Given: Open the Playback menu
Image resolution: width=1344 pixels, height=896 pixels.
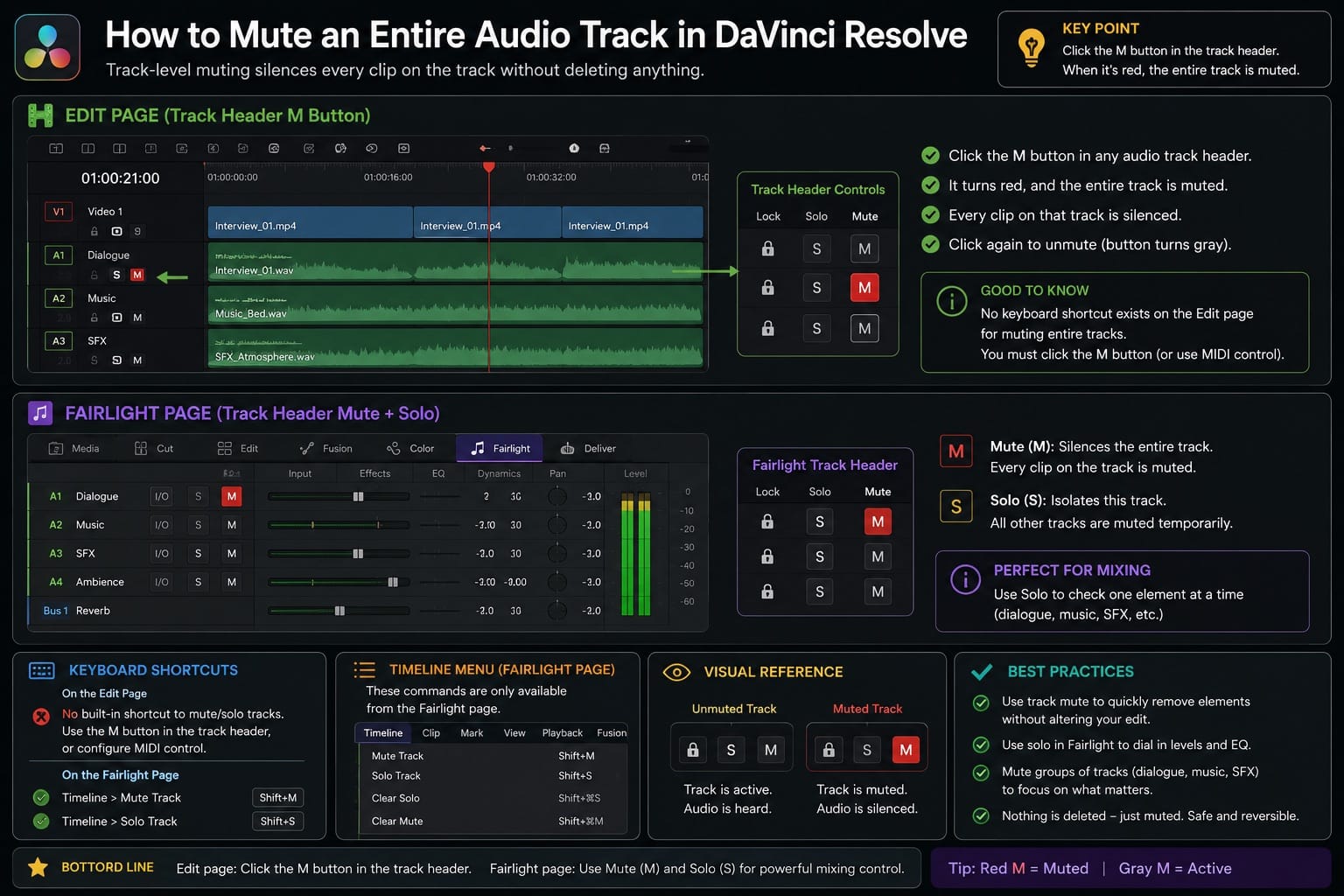Looking at the screenshot, I should point(562,733).
